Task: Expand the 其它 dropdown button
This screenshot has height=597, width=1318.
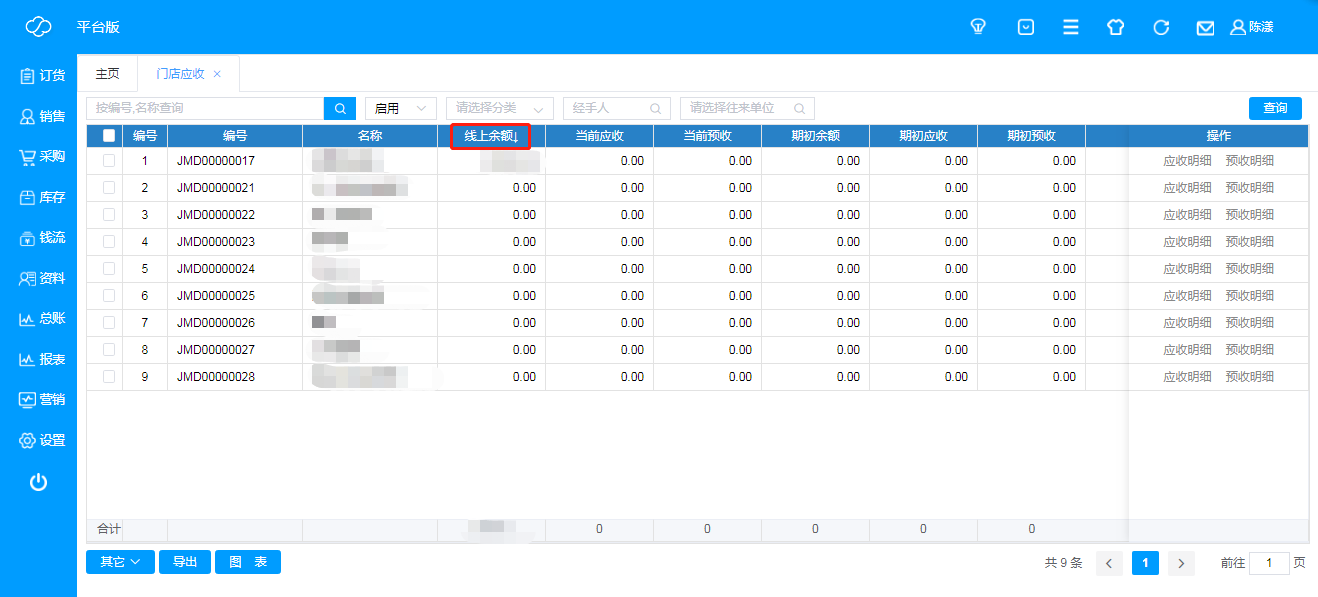Action: coord(120,562)
